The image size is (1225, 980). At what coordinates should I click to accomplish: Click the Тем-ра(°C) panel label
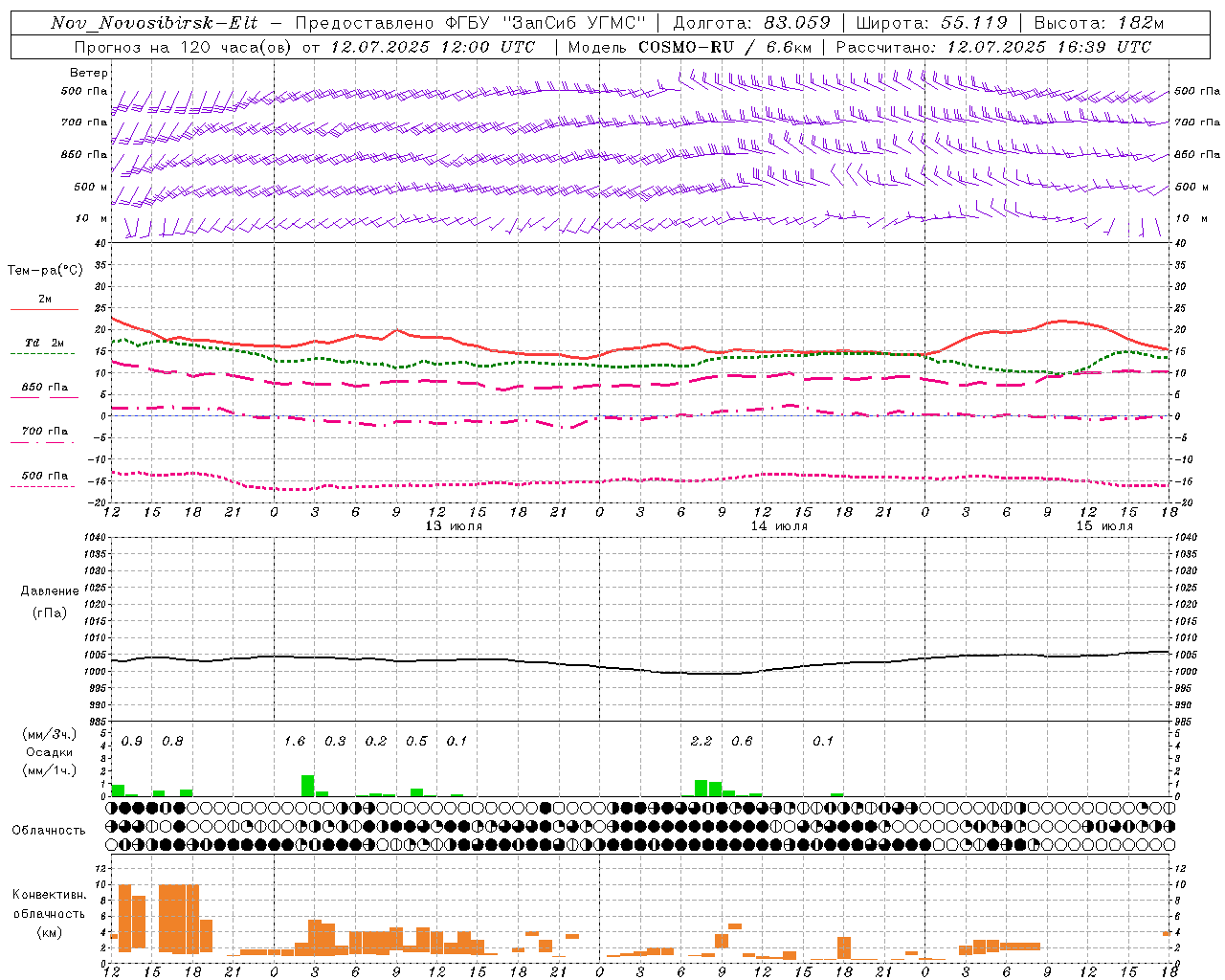(45, 270)
